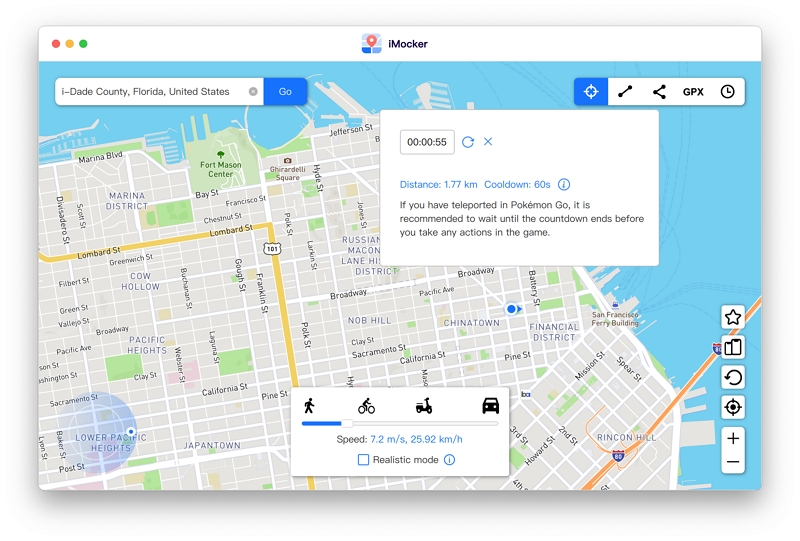
Task: Click the blue Go button
Action: (285, 92)
